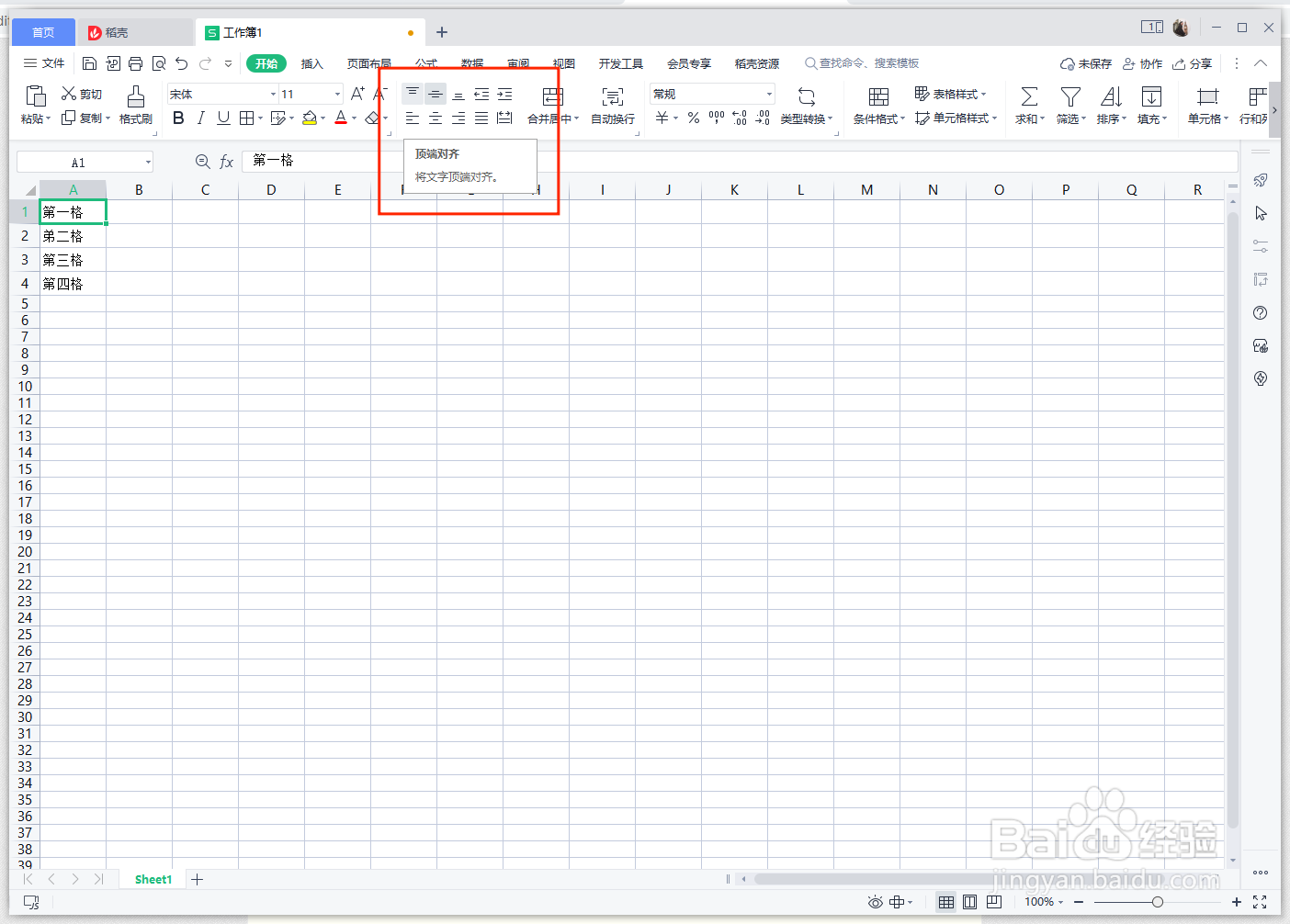The height and width of the screenshot is (924, 1290).
Task: Switch to the 首页 window tab
Action: pos(43,32)
